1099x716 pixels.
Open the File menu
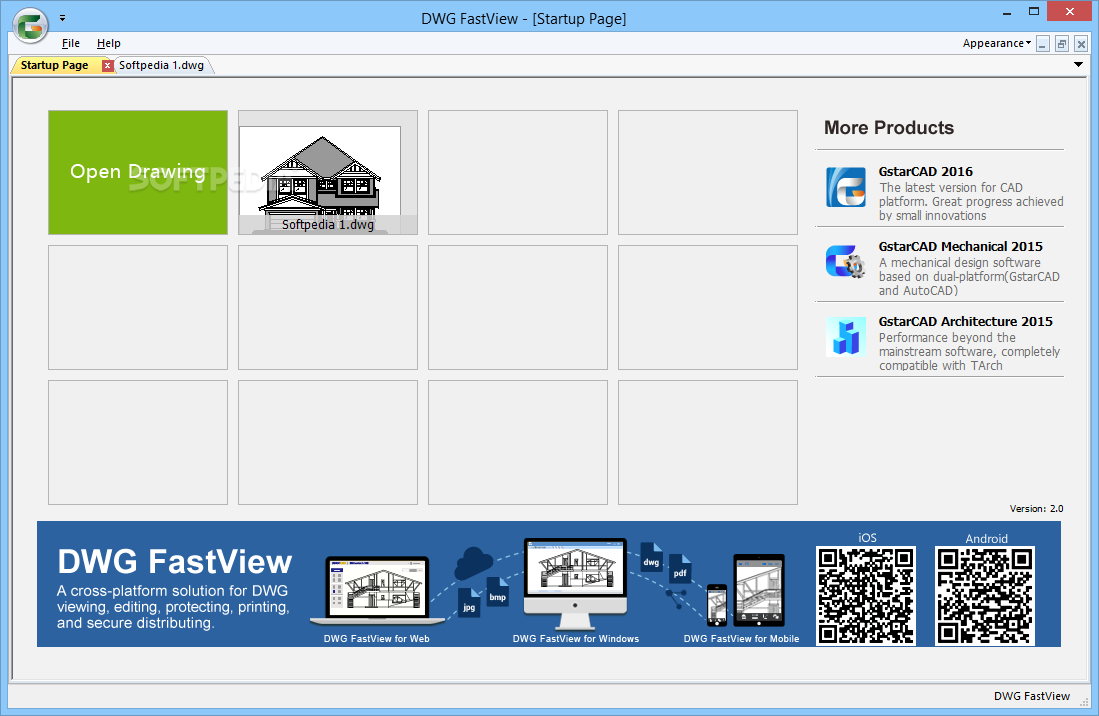pos(71,43)
